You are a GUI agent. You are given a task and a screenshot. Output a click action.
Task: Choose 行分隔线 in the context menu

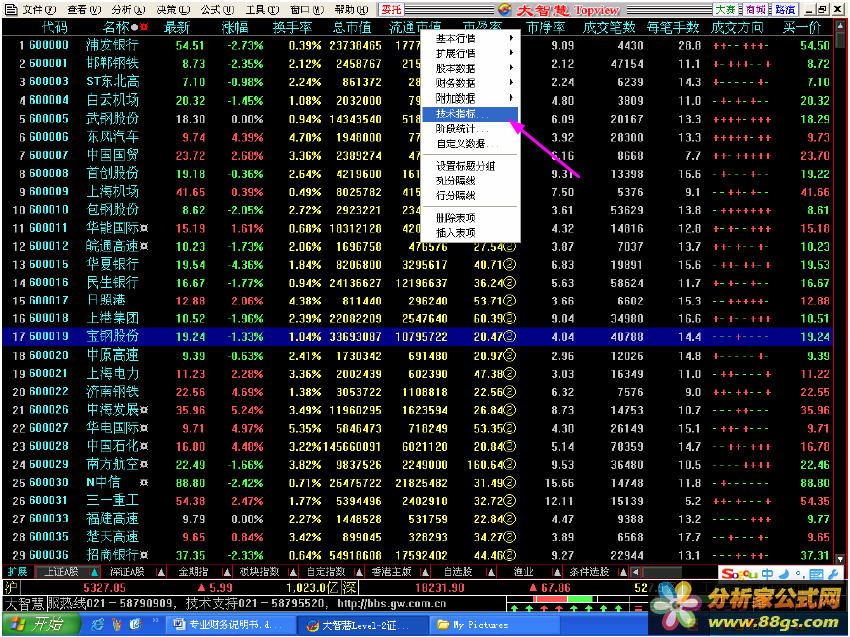tap(471, 195)
